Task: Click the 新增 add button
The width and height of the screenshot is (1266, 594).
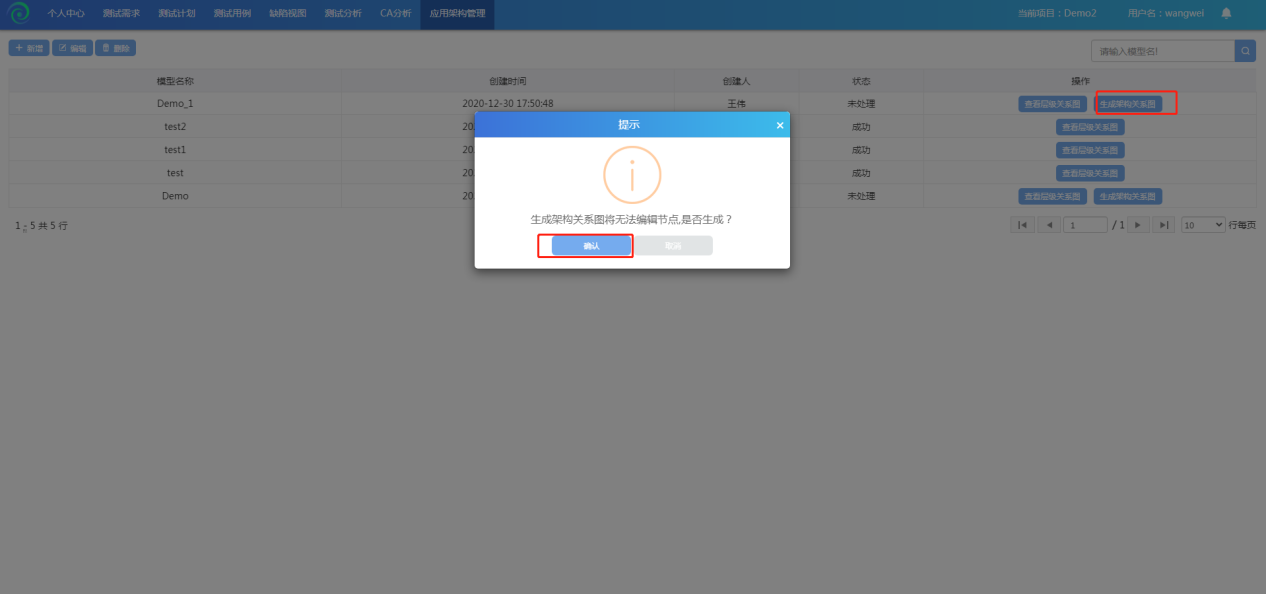Action: (x=29, y=48)
